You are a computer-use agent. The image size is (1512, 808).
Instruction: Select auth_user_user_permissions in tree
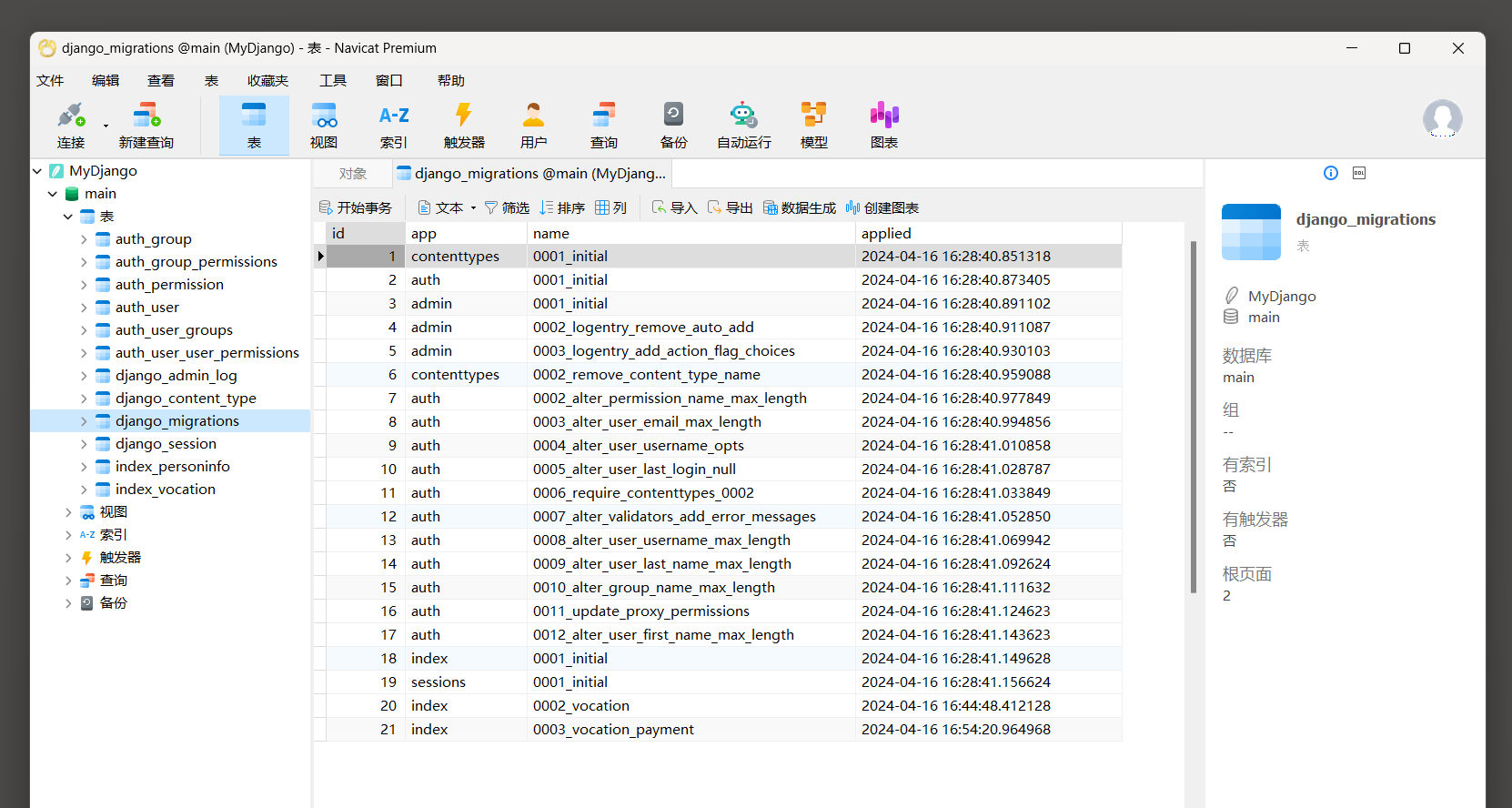coord(207,353)
